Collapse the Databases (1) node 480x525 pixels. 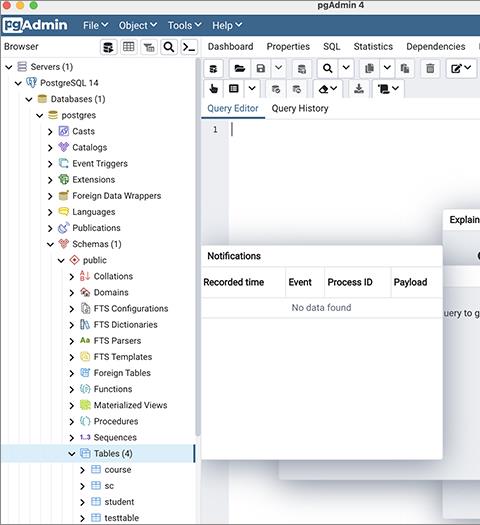coord(29,99)
